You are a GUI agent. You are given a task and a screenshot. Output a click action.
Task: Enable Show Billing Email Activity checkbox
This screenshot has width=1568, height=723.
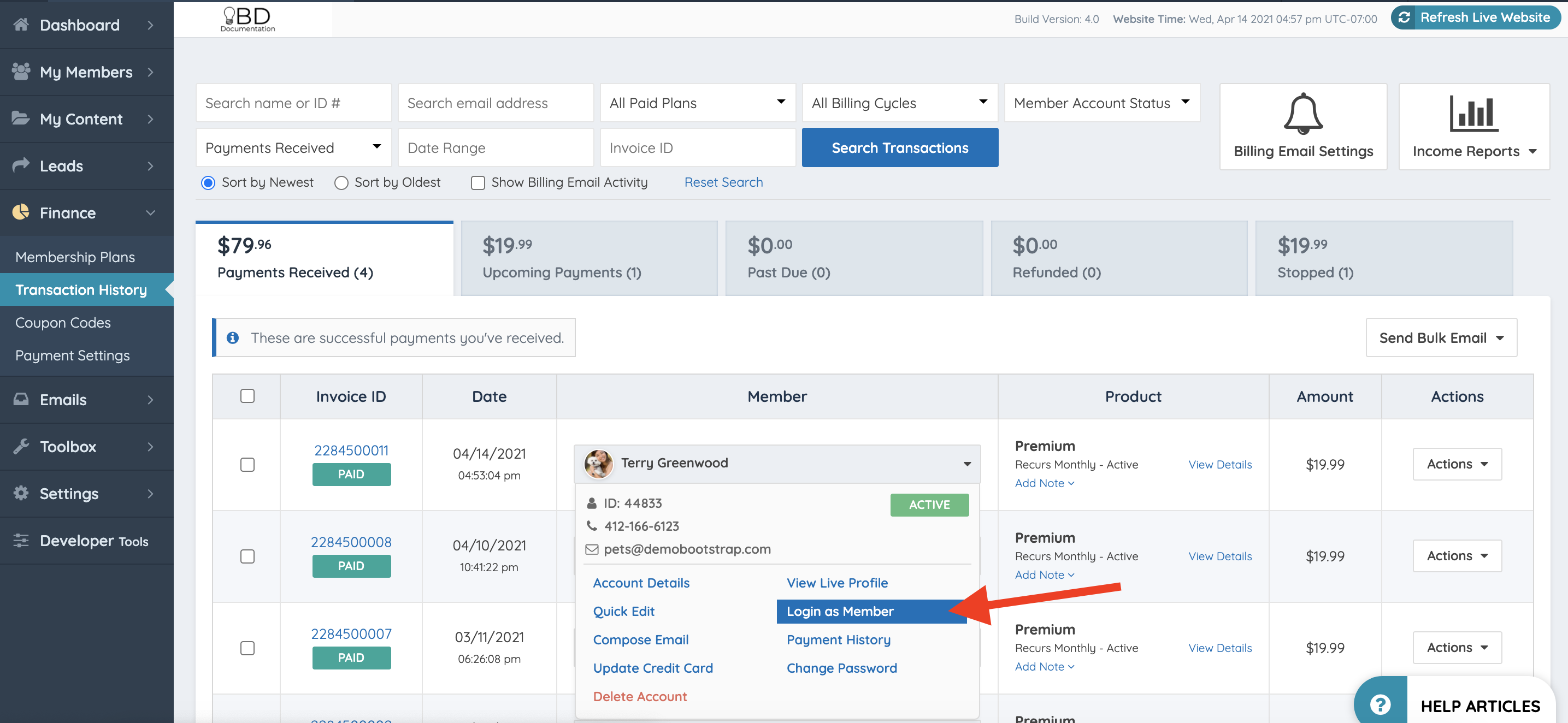pyautogui.click(x=478, y=182)
